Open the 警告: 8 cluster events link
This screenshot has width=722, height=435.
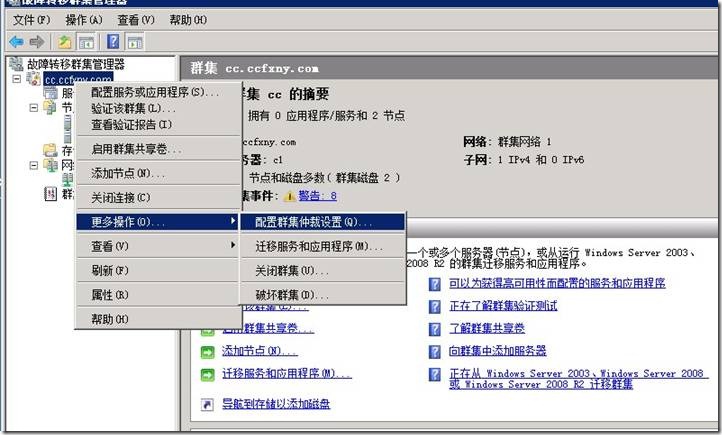click(317, 196)
